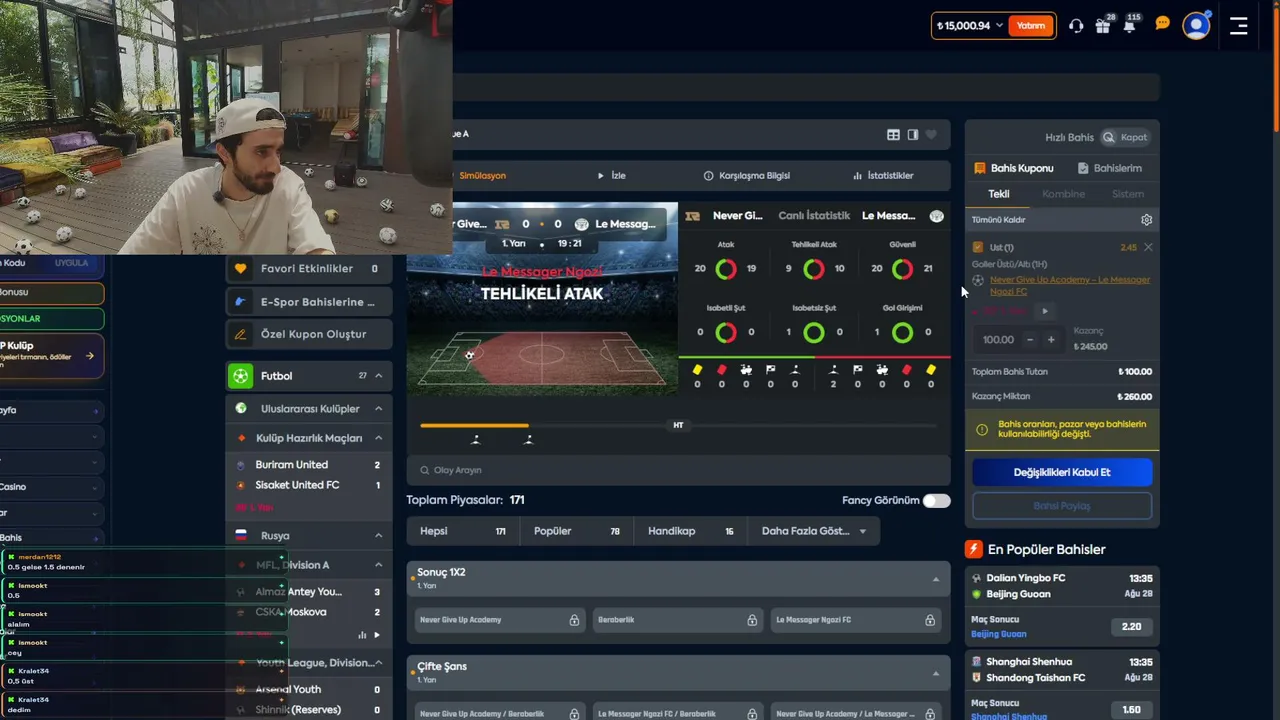The image size is (1280, 720).
Task: Collapse Kulüp Hazırlık Maçları league
Action: tap(379, 438)
